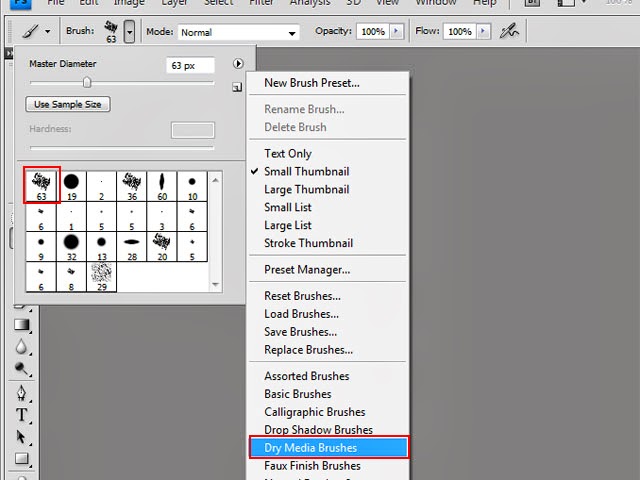Select the Pen tool
The height and width of the screenshot is (480, 640).
(21, 393)
